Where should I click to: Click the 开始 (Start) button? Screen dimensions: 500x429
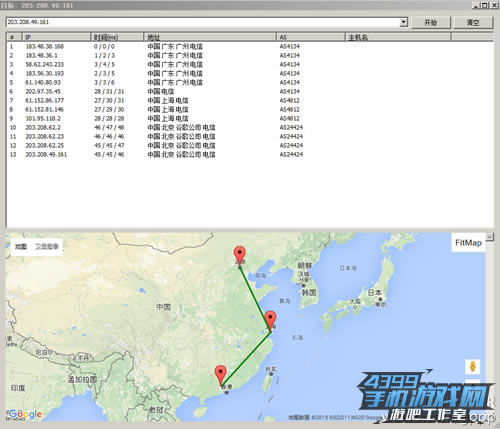tap(431, 23)
